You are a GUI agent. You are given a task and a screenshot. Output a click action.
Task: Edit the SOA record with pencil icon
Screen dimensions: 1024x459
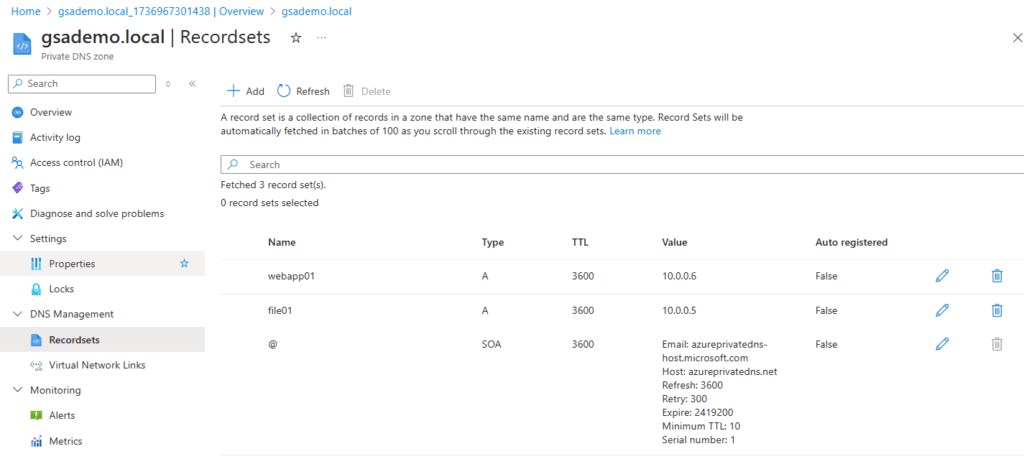tap(941, 344)
